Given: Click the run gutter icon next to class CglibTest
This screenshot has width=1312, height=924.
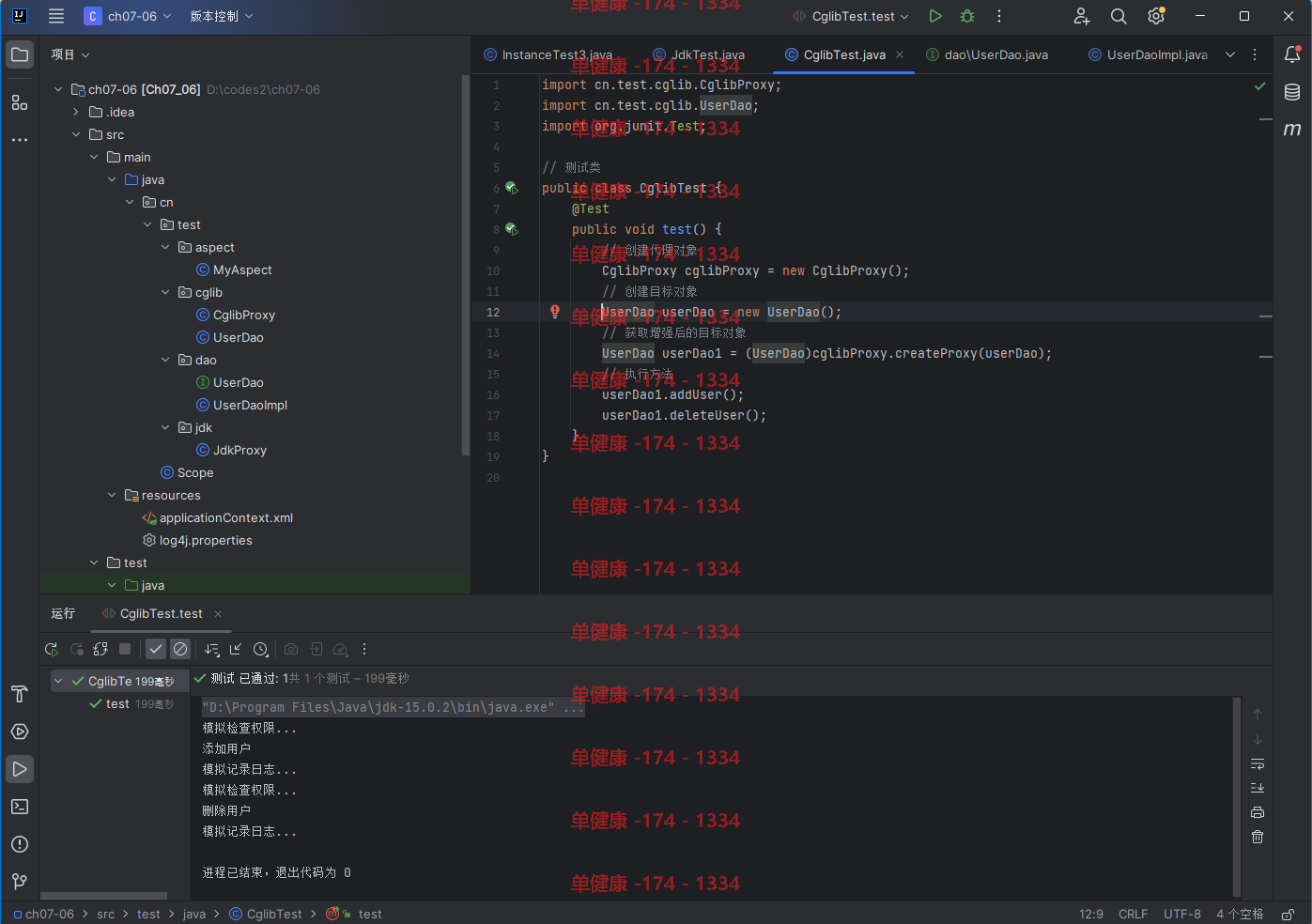Looking at the screenshot, I should [x=512, y=188].
